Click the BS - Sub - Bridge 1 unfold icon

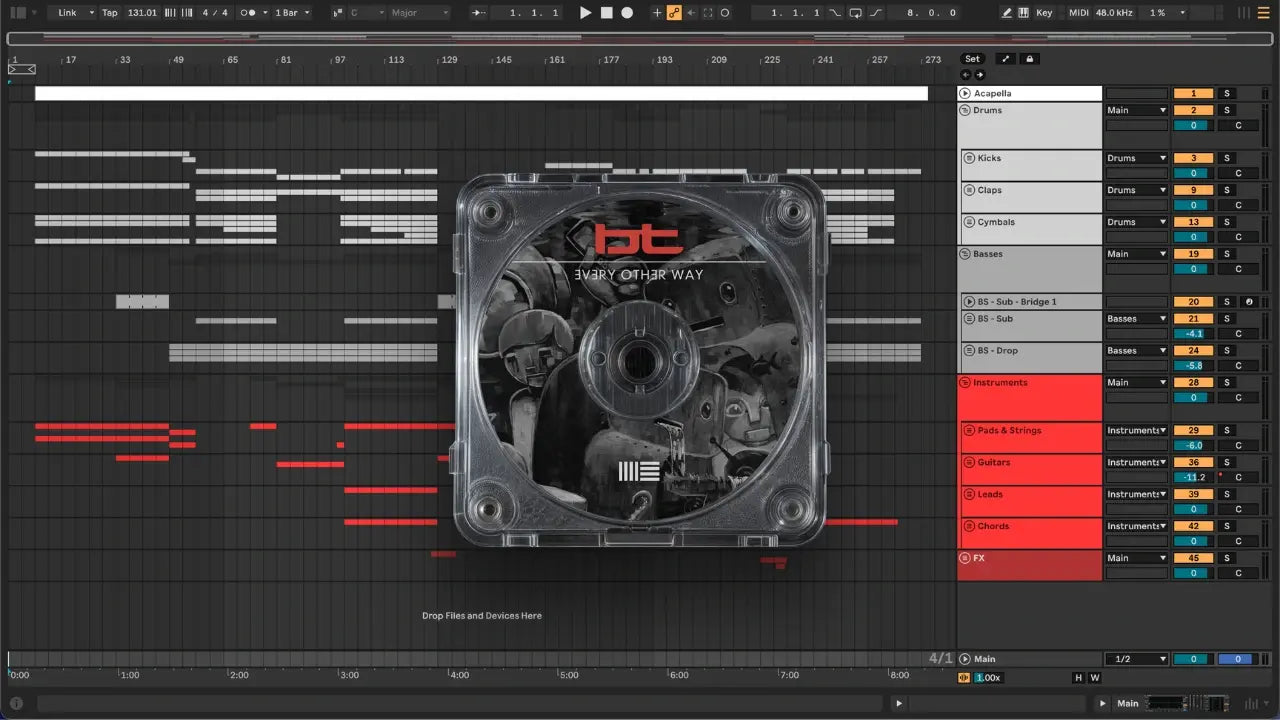click(x=969, y=302)
